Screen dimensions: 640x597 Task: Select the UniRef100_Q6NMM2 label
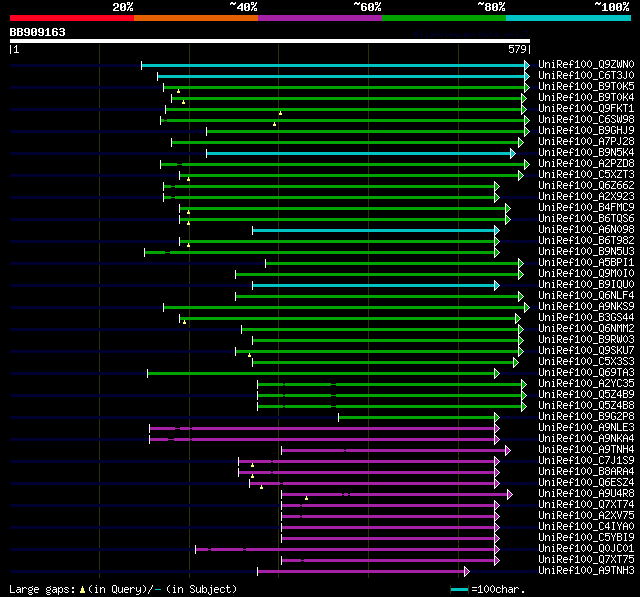coord(586,329)
